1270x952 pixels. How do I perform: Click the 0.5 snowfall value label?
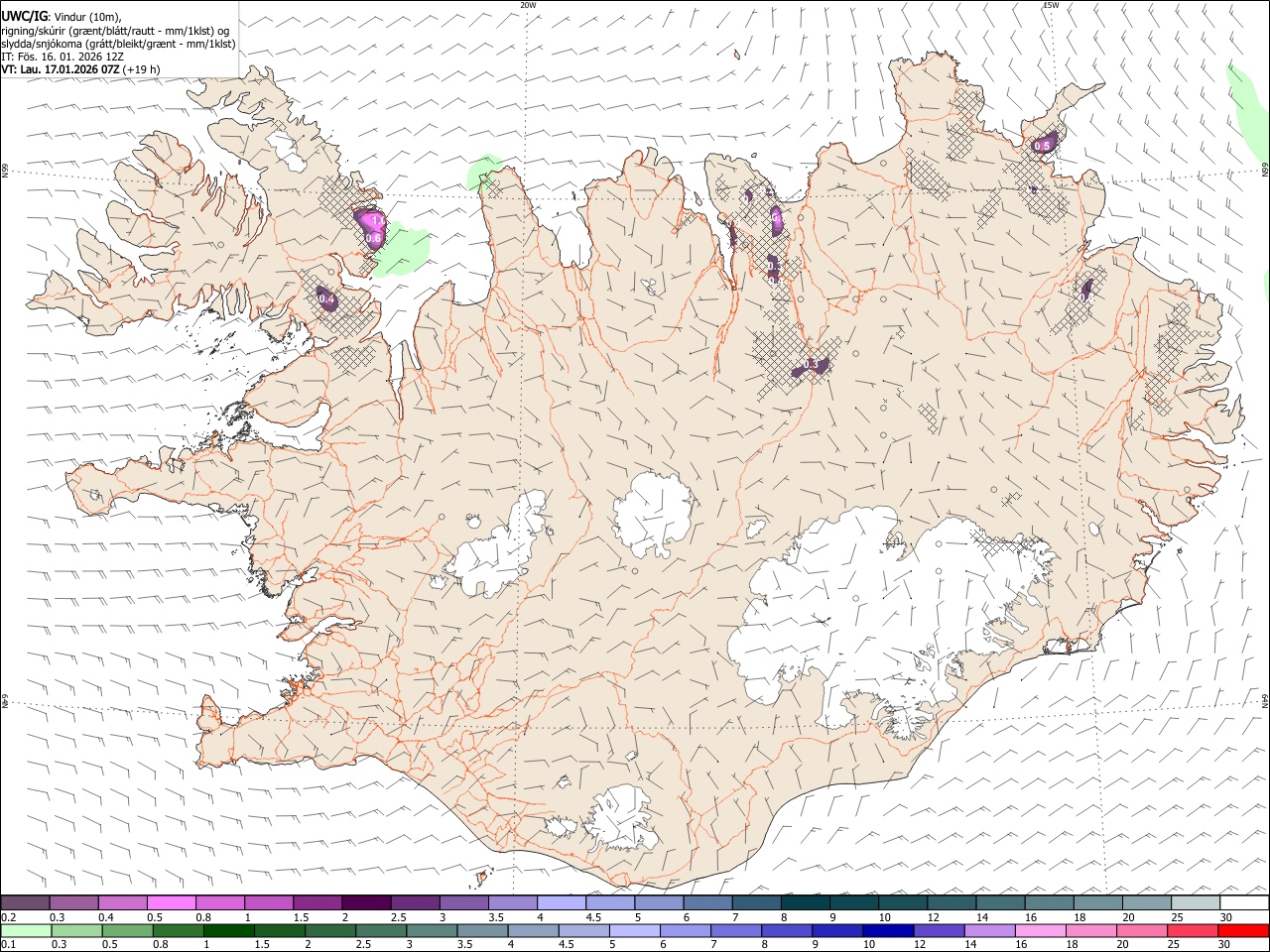1042,146
